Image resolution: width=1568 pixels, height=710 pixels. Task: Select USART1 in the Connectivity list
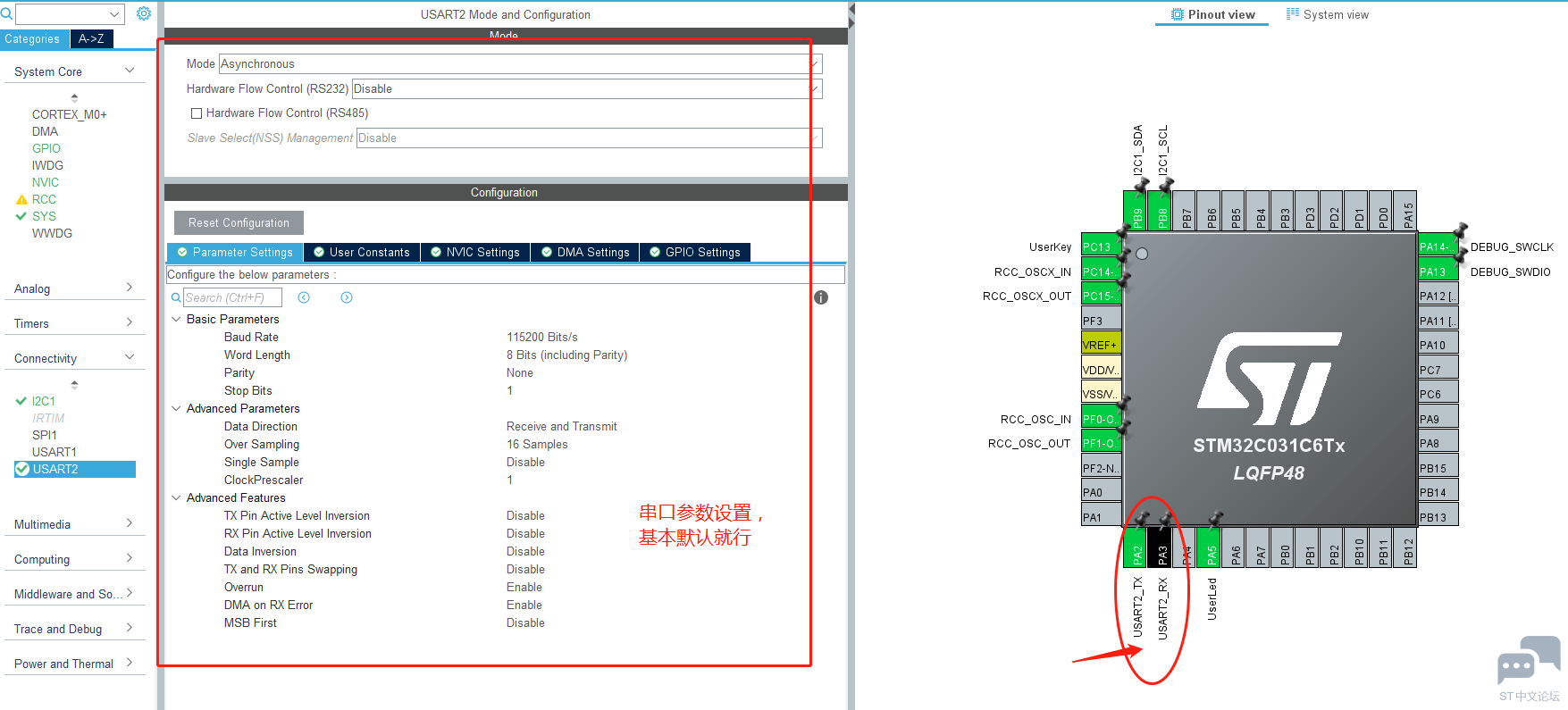(x=55, y=452)
